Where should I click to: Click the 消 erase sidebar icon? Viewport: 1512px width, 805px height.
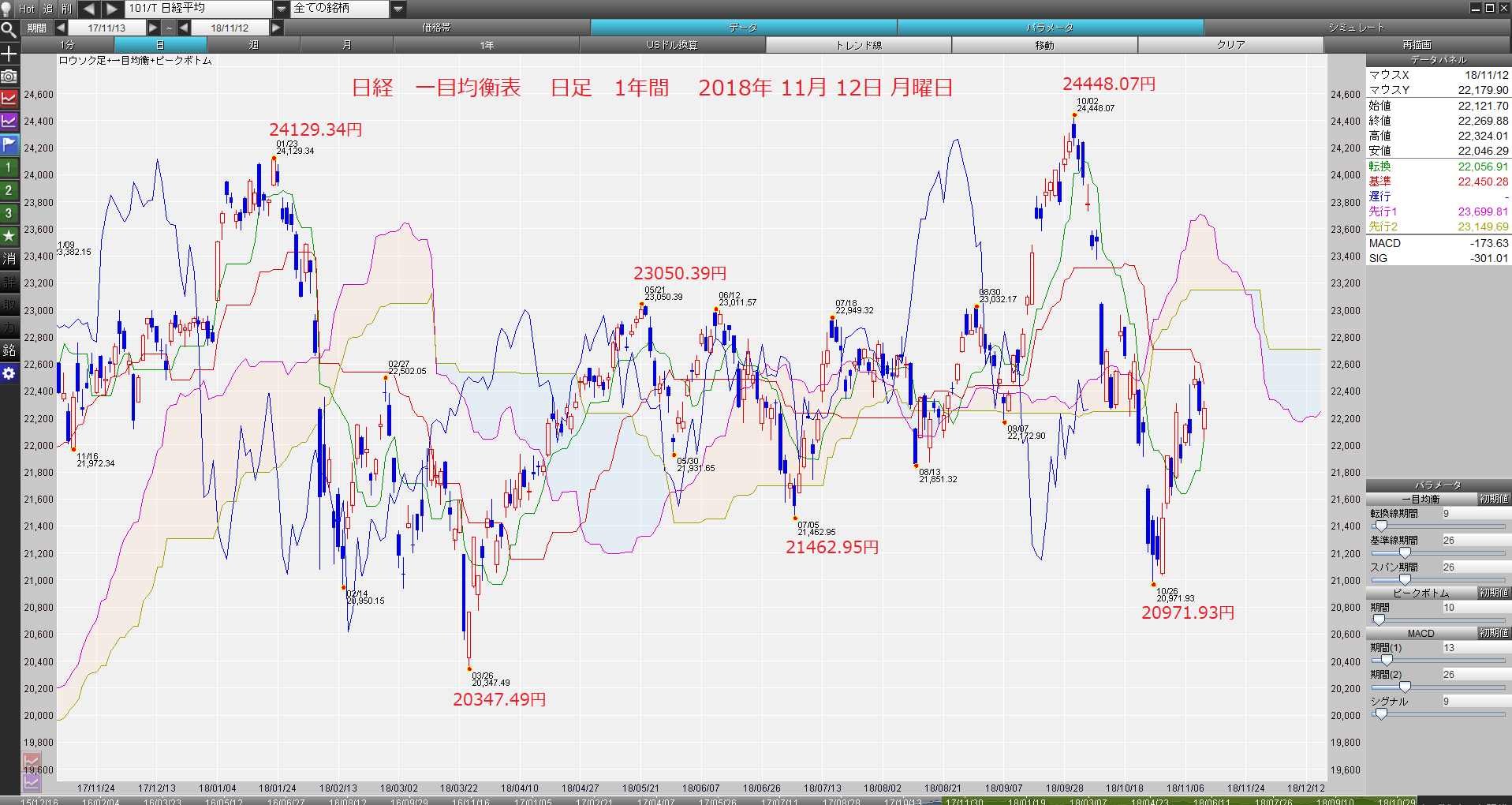9,259
